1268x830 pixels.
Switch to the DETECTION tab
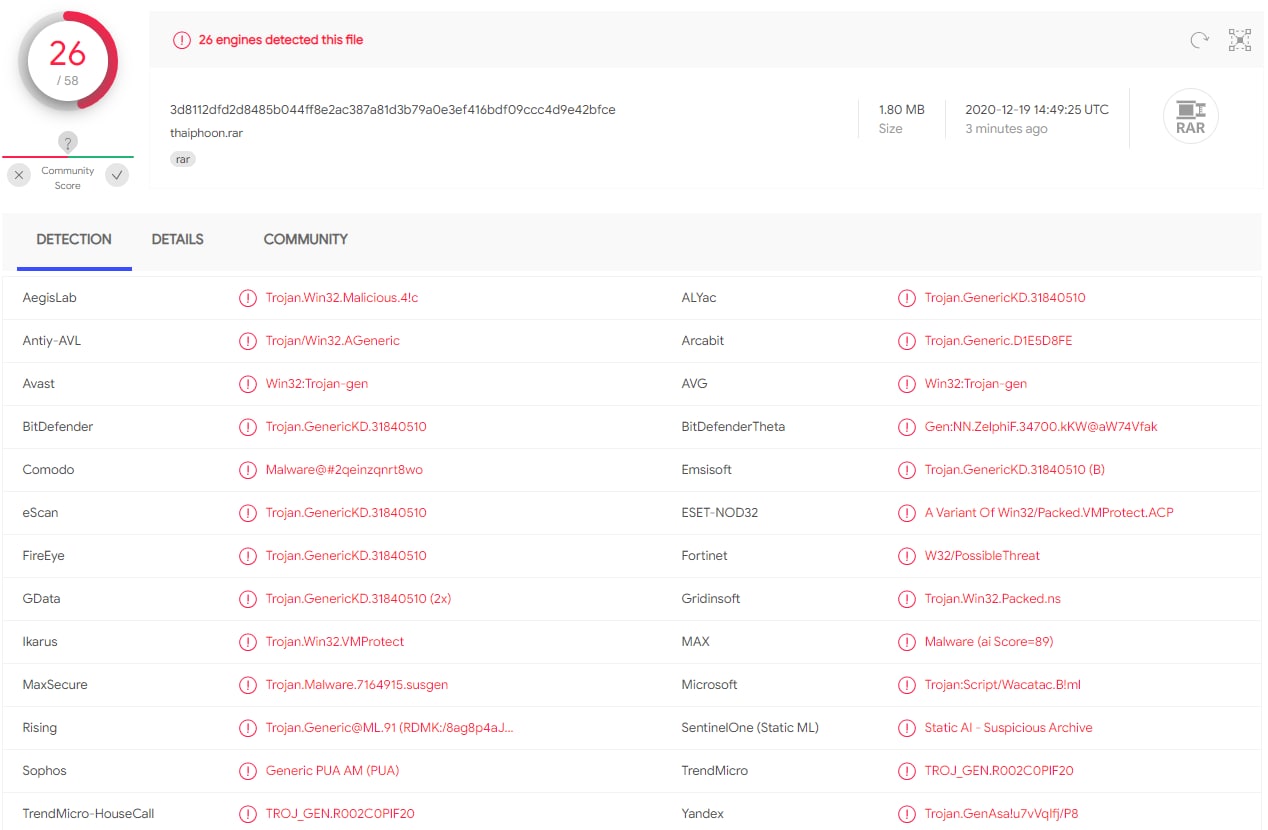[x=74, y=240]
